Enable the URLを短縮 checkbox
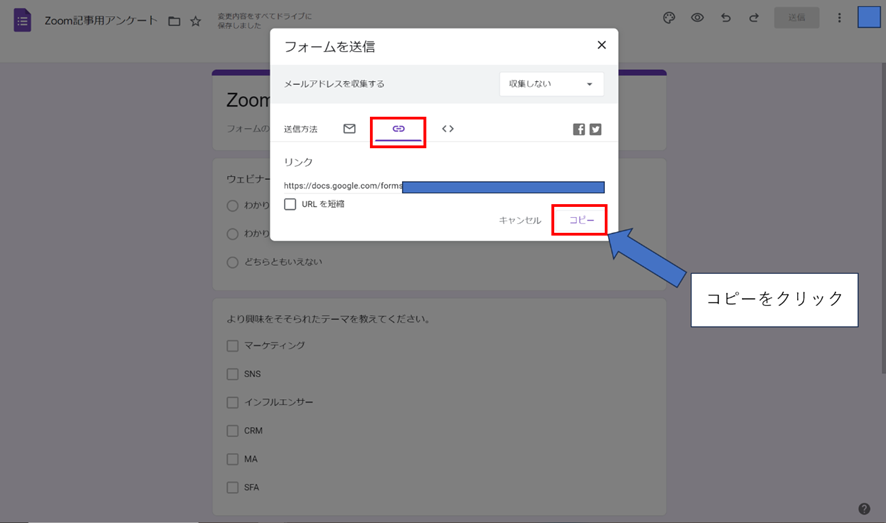The width and height of the screenshot is (886, 523). coord(290,204)
